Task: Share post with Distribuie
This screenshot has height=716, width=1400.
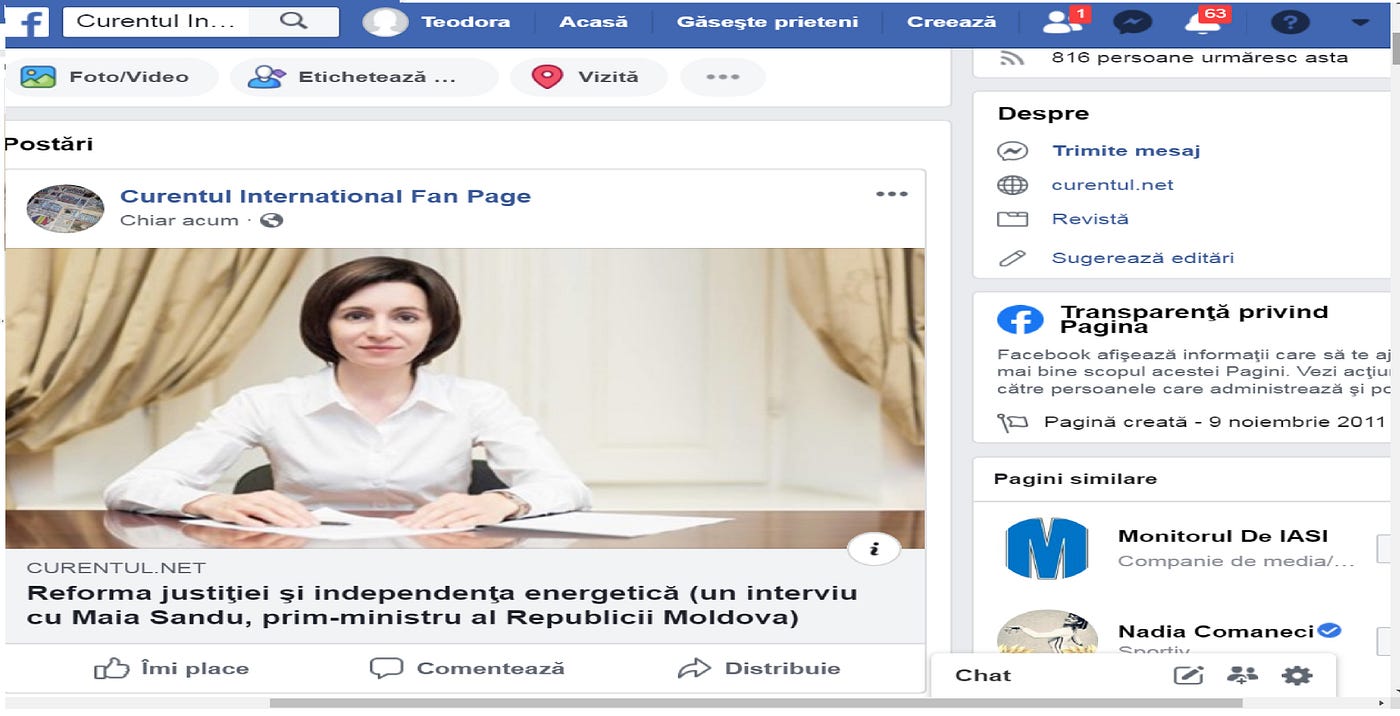Action: click(x=758, y=668)
